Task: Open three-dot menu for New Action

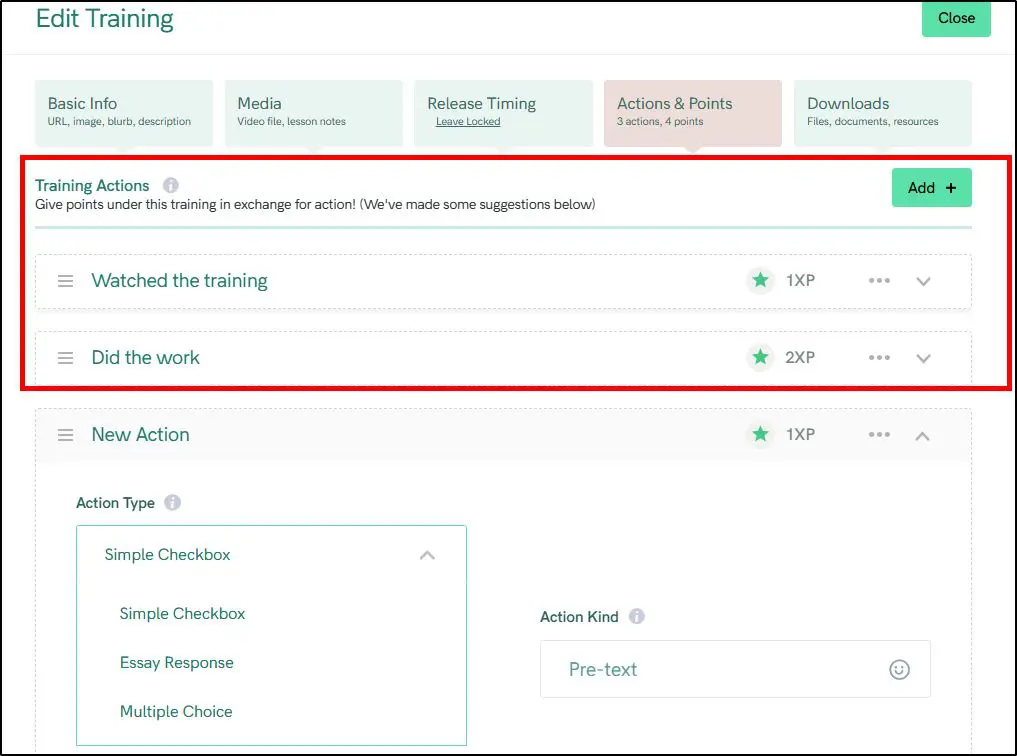Action: pos(879,435)
